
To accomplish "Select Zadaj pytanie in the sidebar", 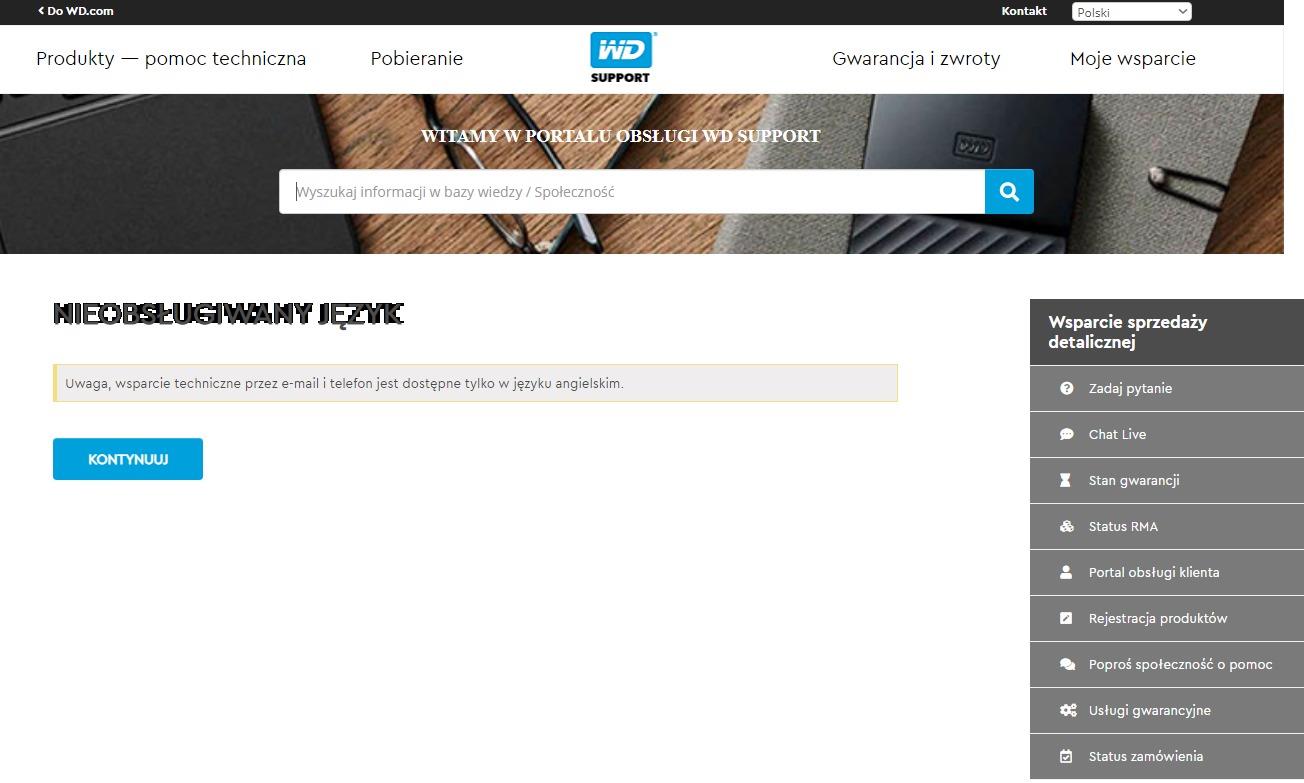I will [1167, 388].
